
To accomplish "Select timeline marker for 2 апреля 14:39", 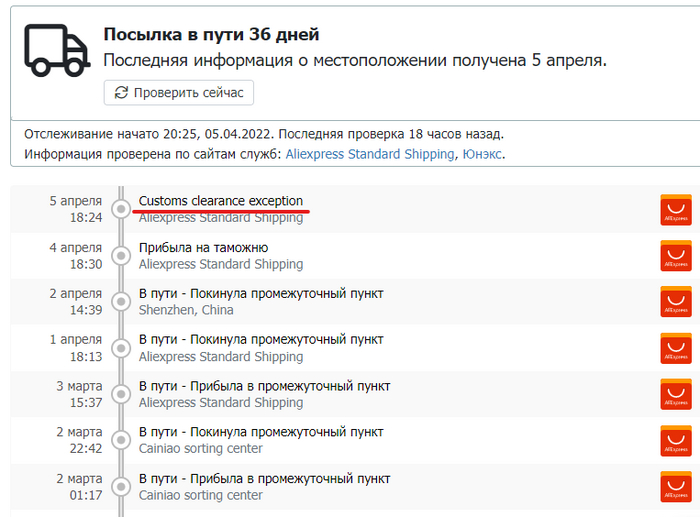I will 121,302.
